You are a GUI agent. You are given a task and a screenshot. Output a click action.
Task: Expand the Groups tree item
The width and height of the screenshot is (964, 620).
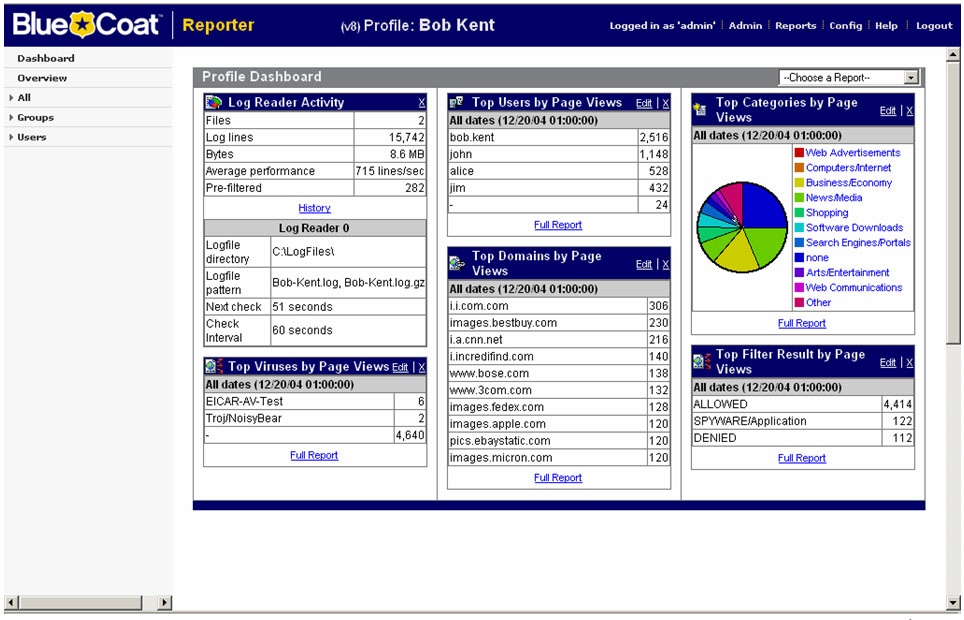(x=11, y=118)
